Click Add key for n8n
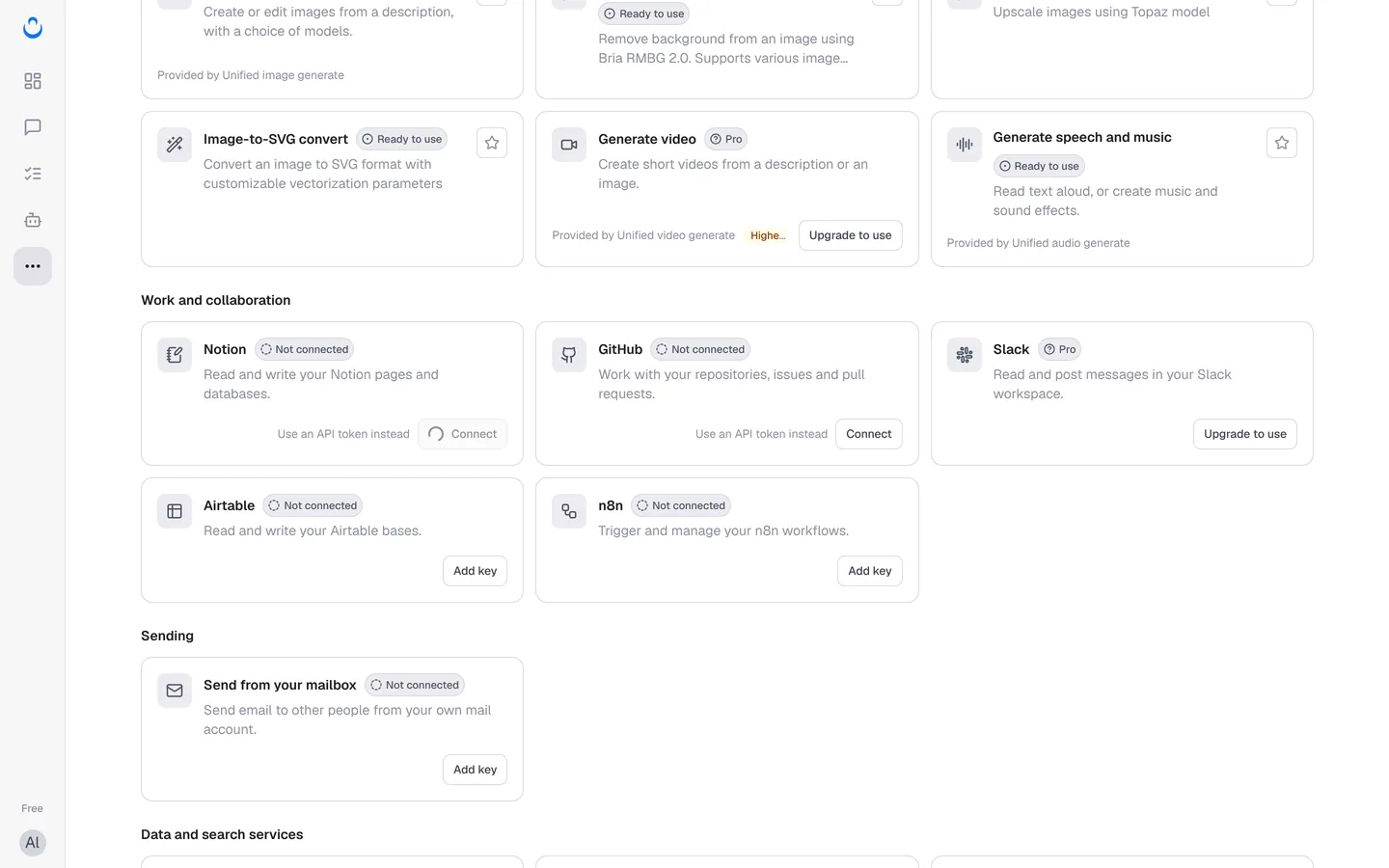The image size is (1389, 868). tap(870, 571)
